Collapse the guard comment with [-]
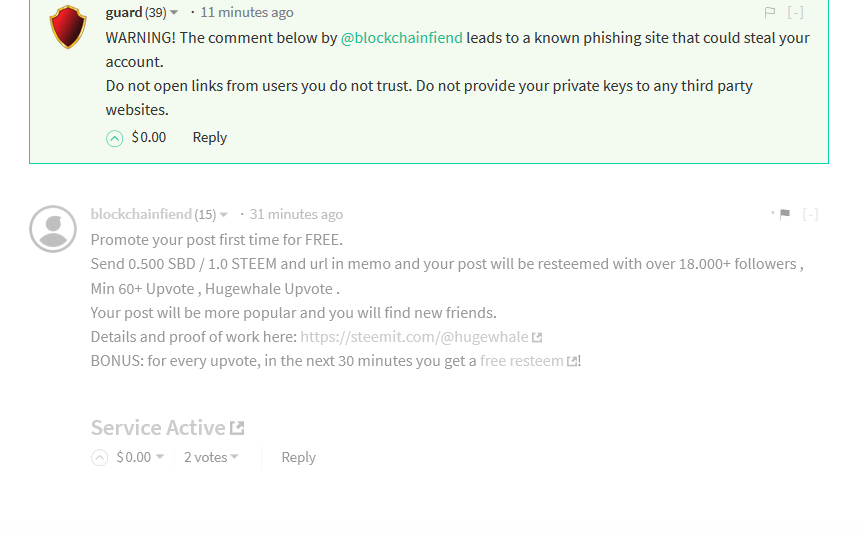Viewport: 864px width, 535px height. [x=795, y=12]
